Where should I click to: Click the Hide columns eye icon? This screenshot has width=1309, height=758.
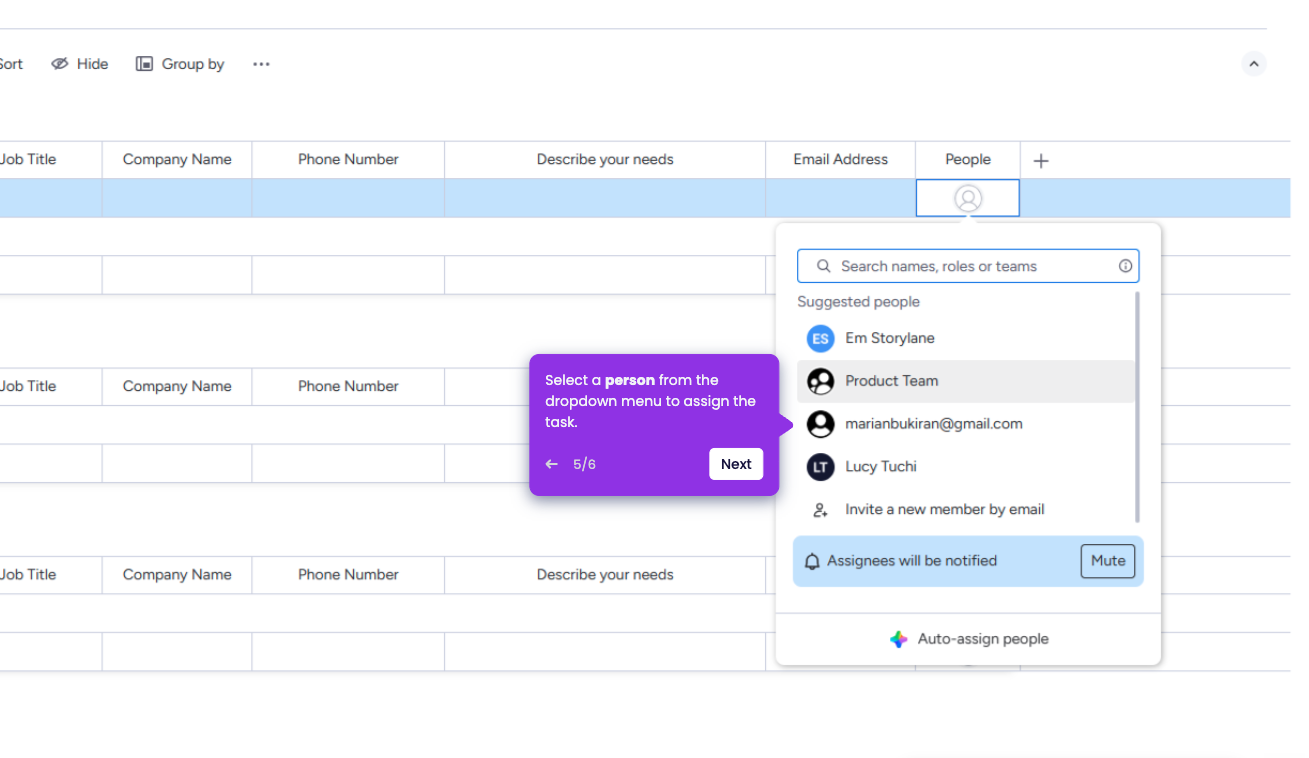pyautogui.click(x=60, y=64)
